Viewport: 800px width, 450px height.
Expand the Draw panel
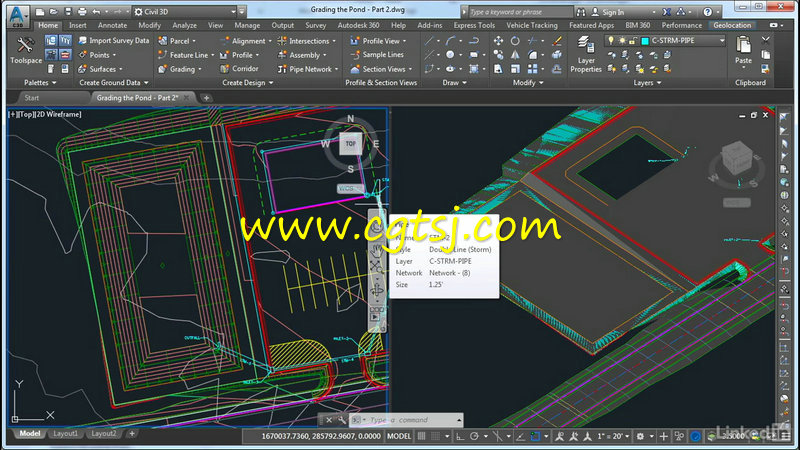pyautogui.click(x=454, y=82)
